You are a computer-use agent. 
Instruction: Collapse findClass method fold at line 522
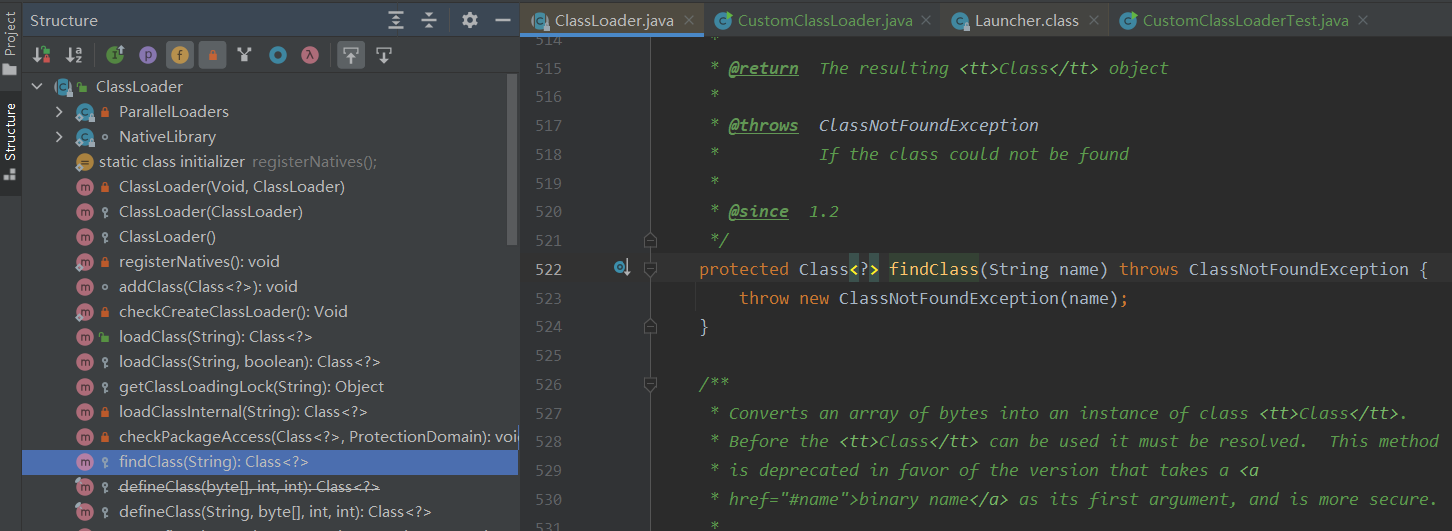click(651, 269)
